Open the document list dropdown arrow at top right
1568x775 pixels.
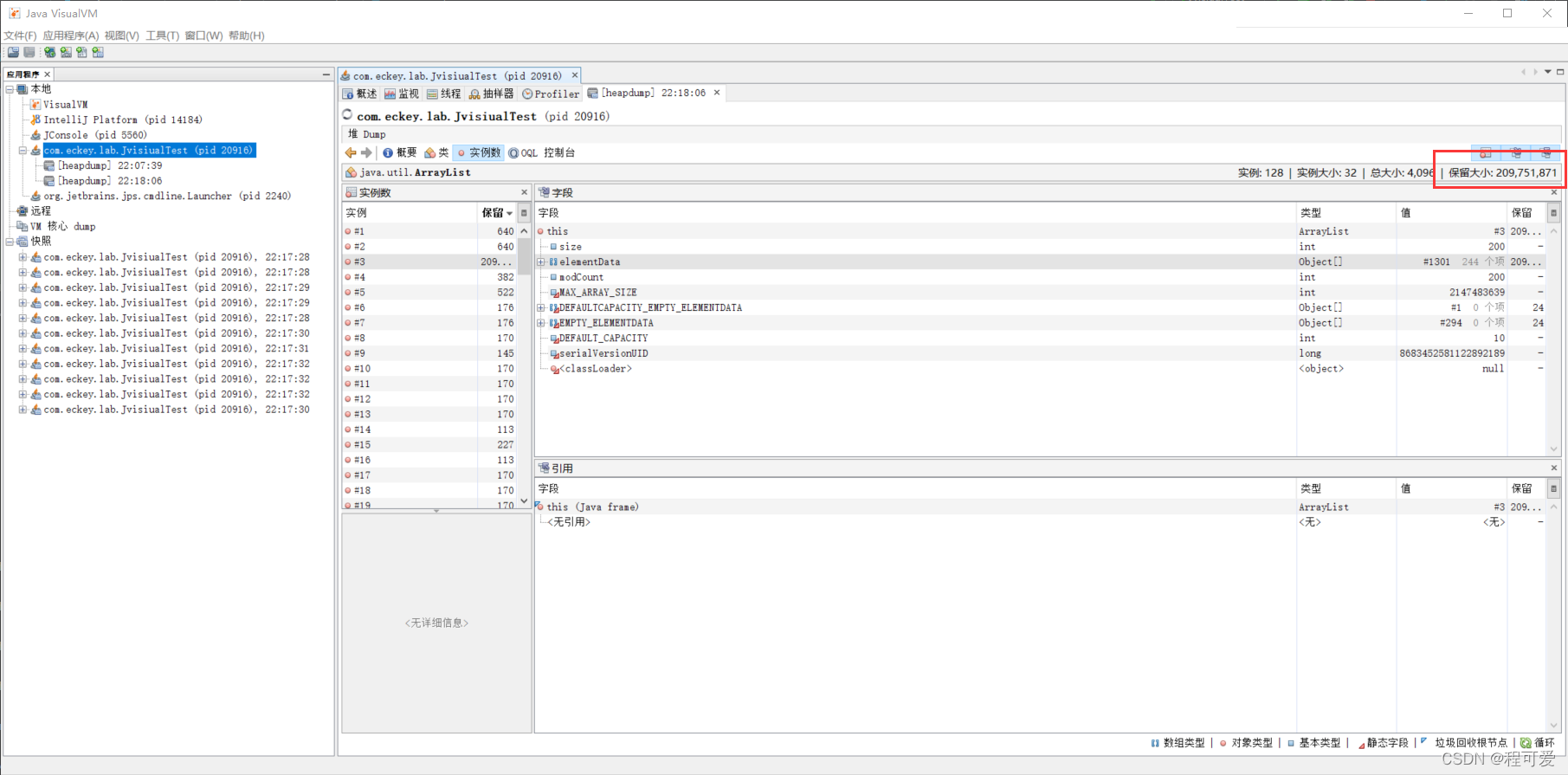1547,72
